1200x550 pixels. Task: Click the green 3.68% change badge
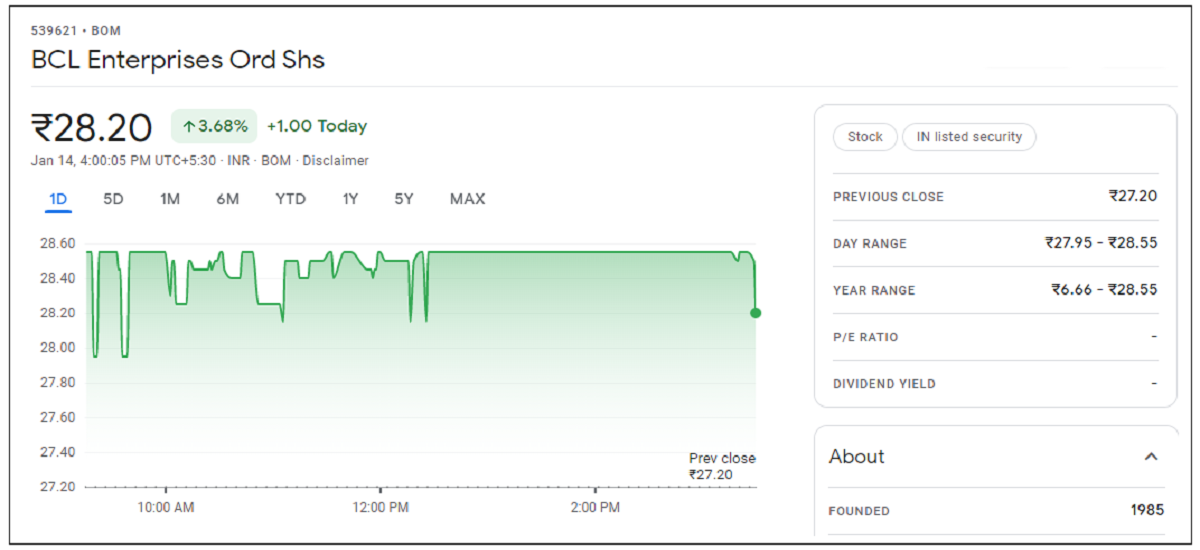[215, 126]
